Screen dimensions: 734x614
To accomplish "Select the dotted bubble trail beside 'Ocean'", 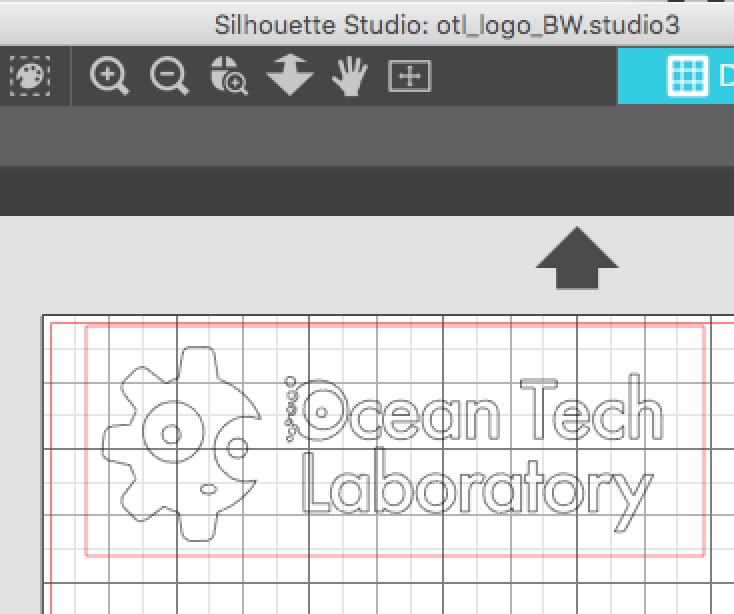I will (x=290, y=403).
